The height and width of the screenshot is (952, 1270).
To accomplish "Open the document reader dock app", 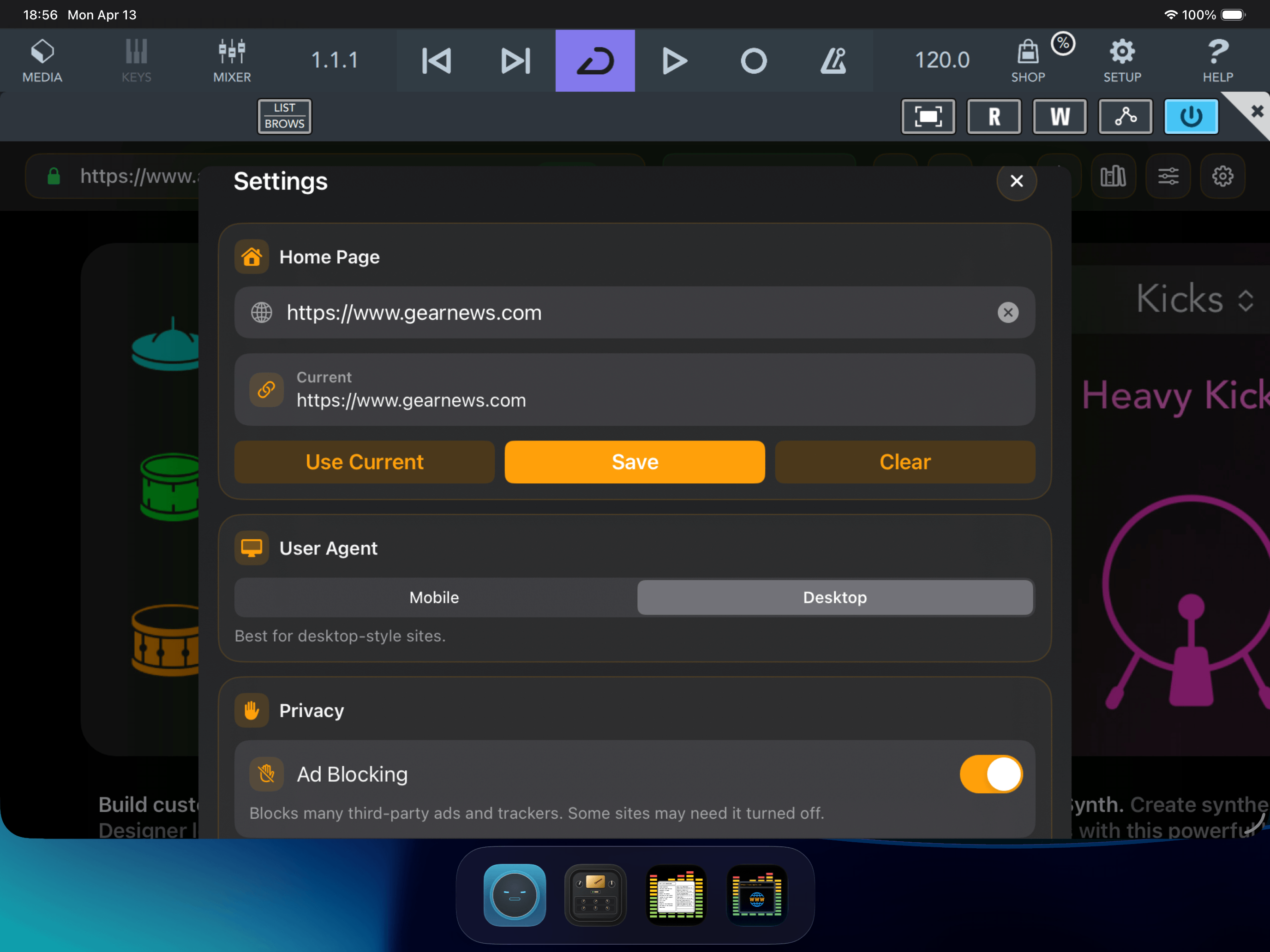I will 677,895.
